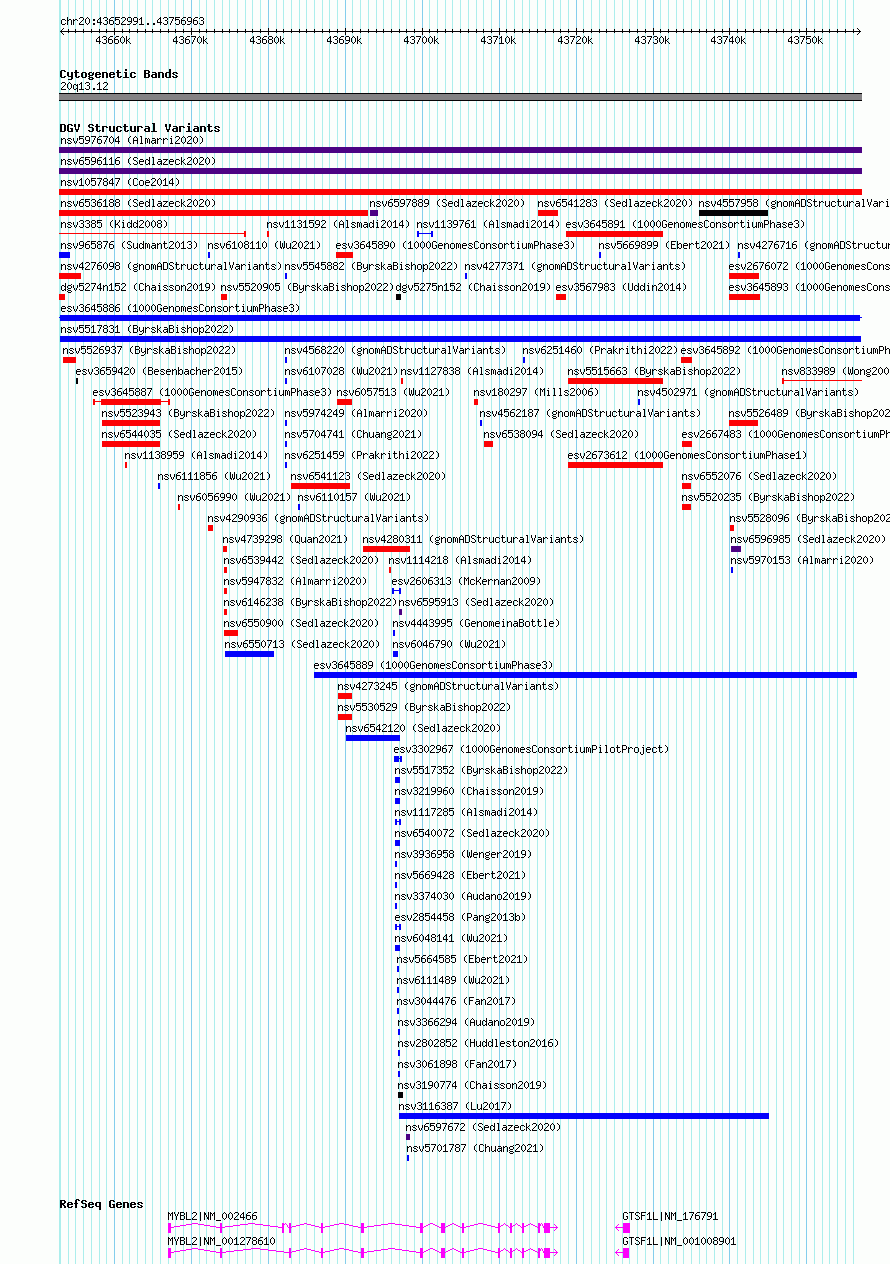Click the esv2606313 (McKernan2009) label
Viewport: 890px width, 1264px height.
(466, 581)
